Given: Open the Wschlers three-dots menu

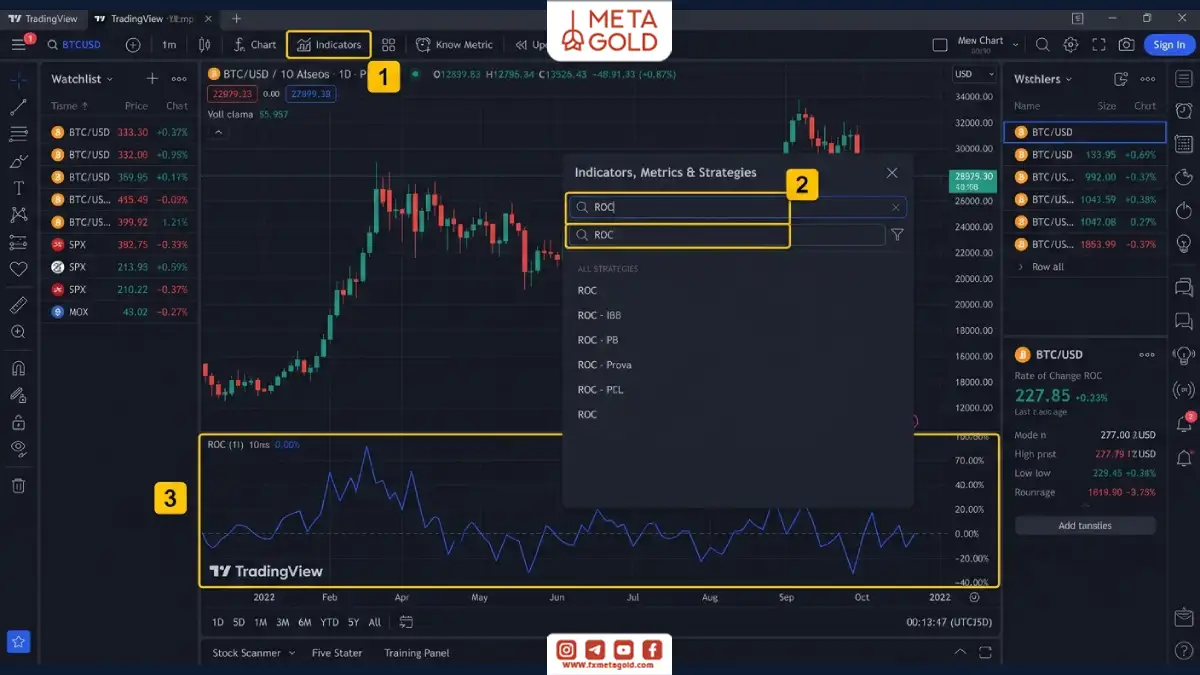Looking at the screenshot, I should pyautogui.click(x=1148, y=79).
